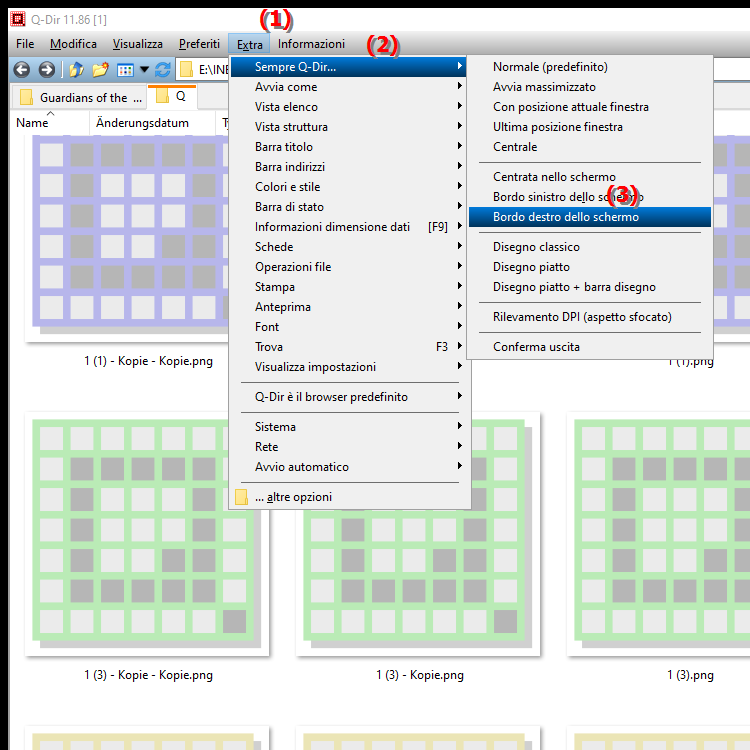Screen dimensions: 750x750
Task: Choose Disegno classico style
Action: click(590, 247)
